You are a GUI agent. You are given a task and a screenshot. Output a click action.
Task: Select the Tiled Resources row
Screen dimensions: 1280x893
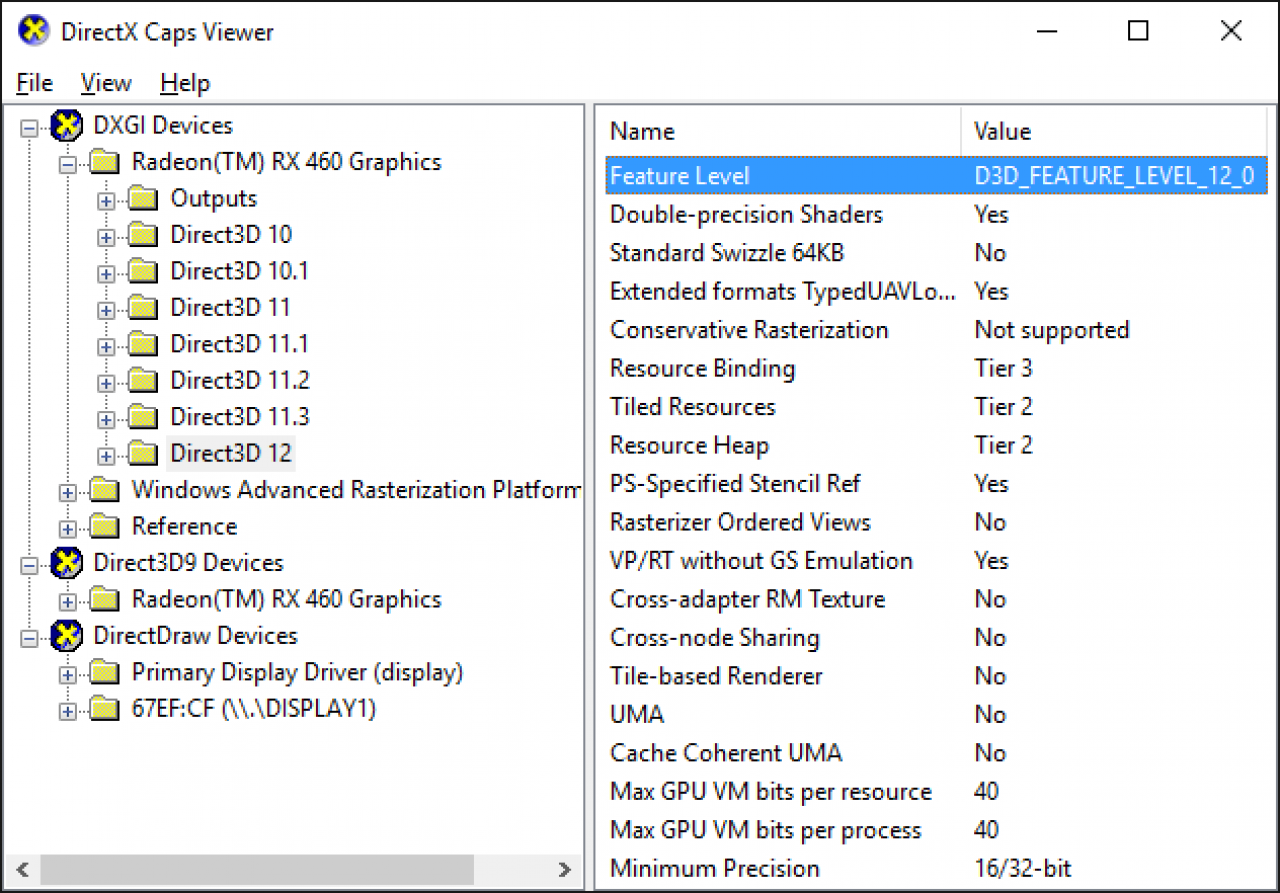[937, 407]
